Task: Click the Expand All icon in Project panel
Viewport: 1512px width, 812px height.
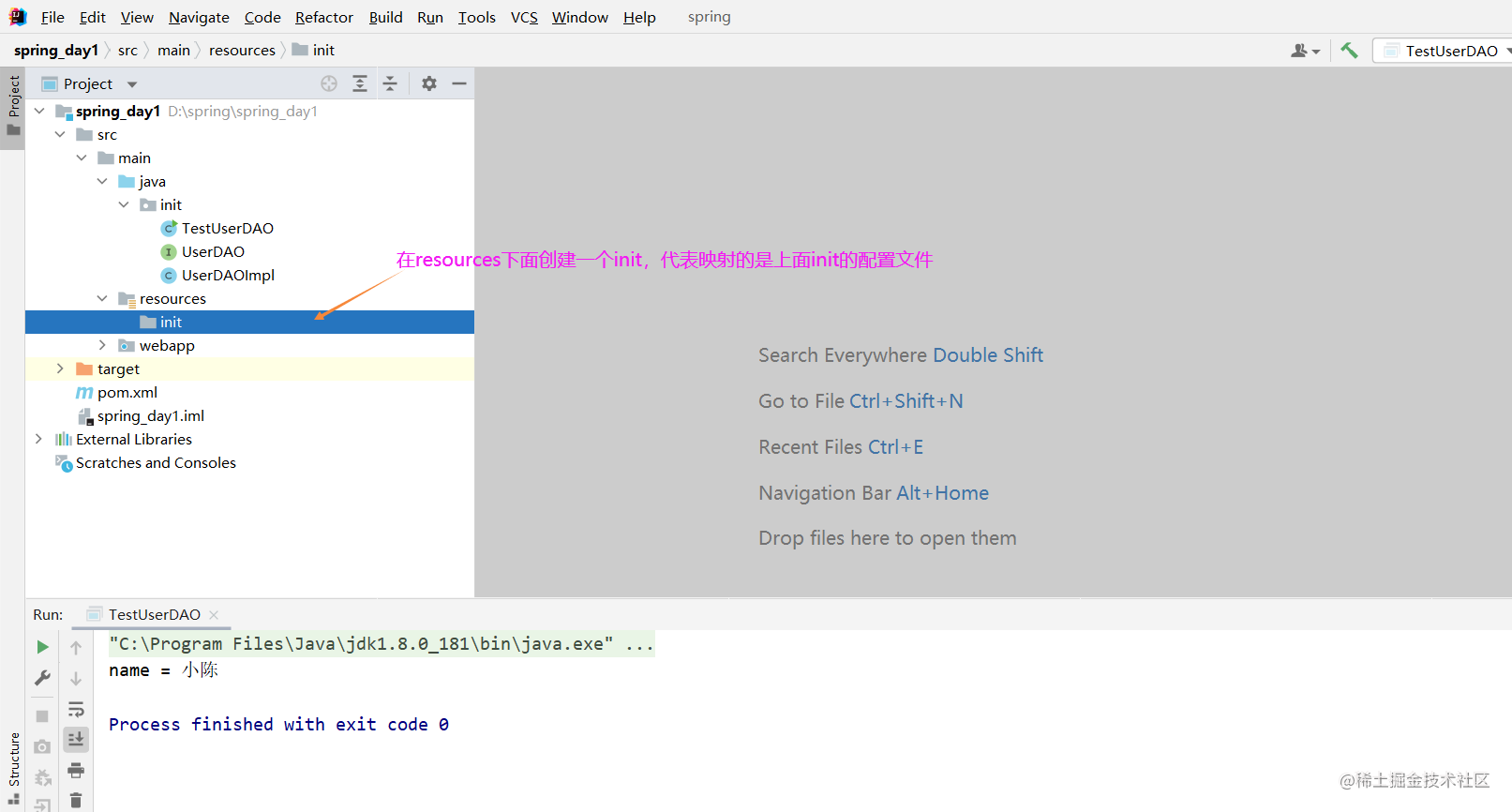Action: (x=360, y=83)
